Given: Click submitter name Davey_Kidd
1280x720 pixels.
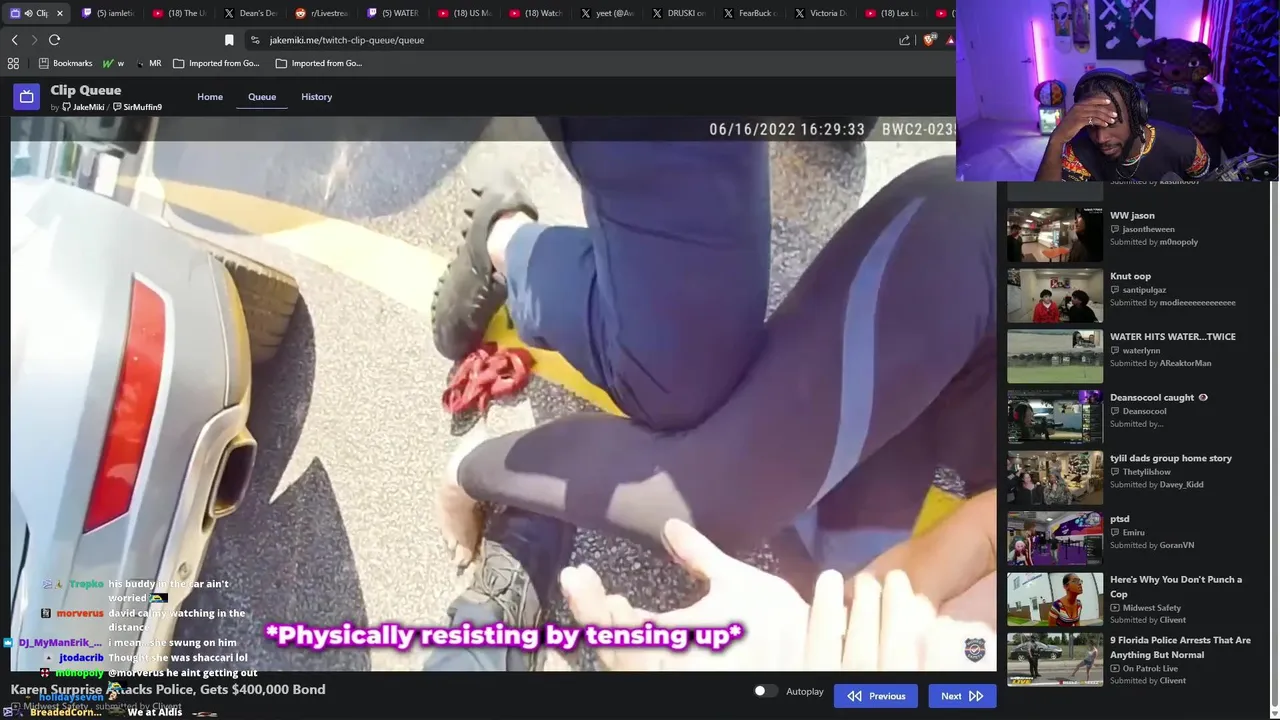Looking at the screenshot, I should (x=1181, y=485).
